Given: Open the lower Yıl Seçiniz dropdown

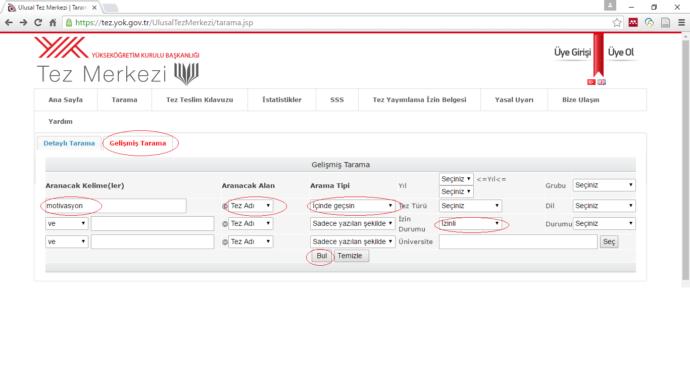Looking at the screenshot, I should tap(456, 192).
